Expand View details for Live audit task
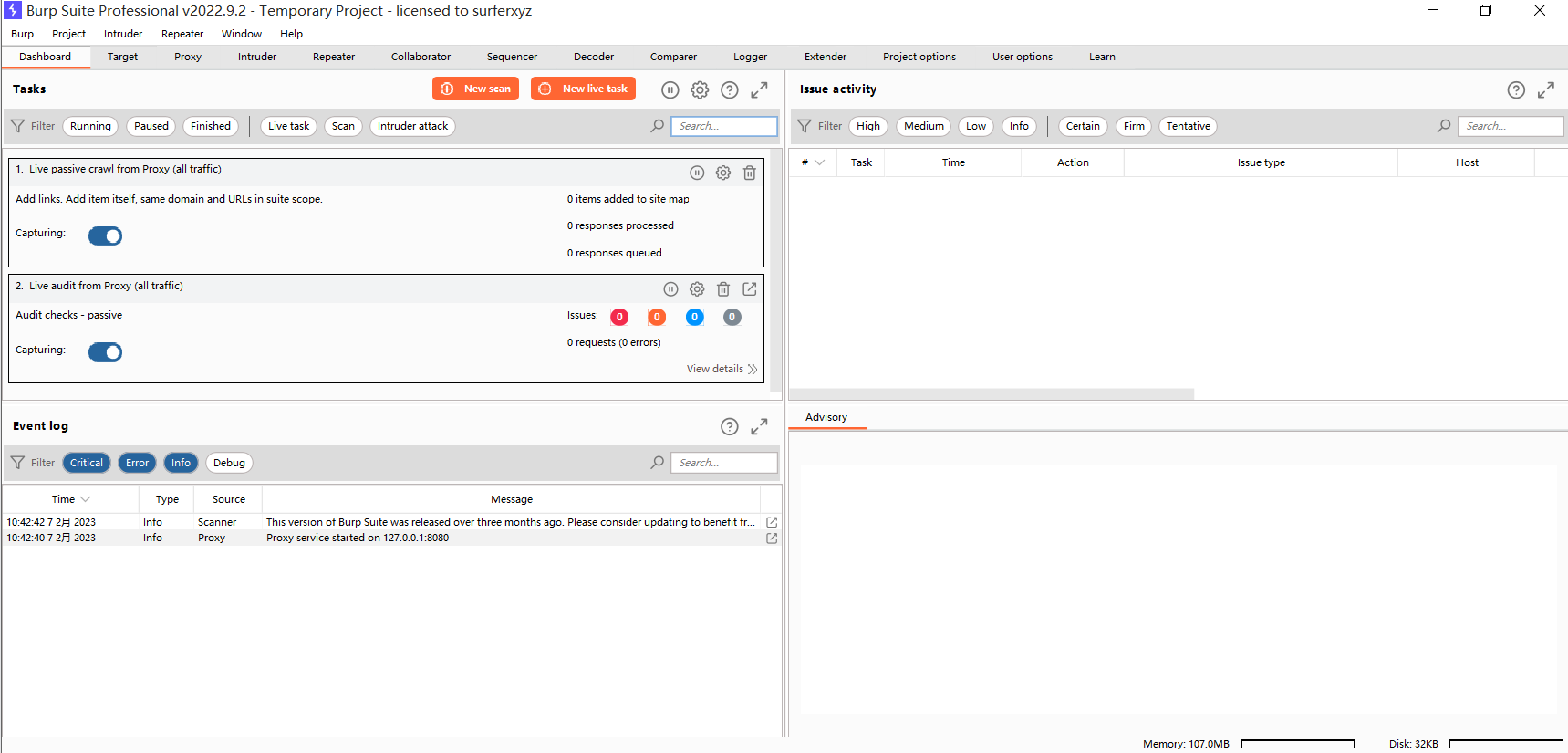This screenshot has width=1568, height=753. 722,369
